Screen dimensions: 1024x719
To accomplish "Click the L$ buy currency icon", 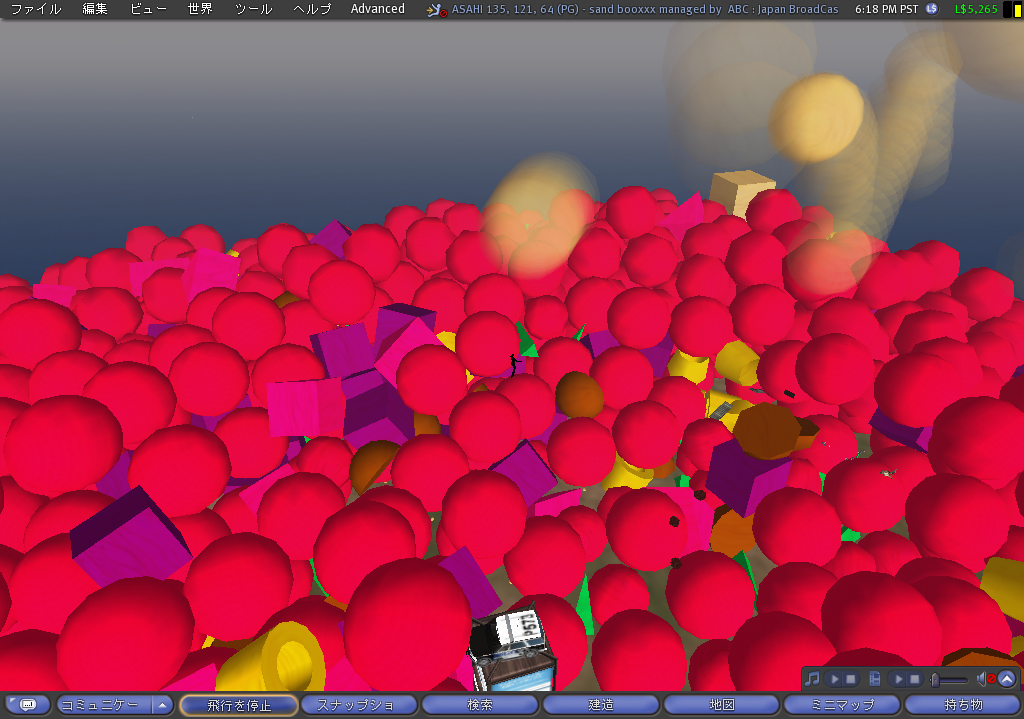I will click(x=932, y=9).
